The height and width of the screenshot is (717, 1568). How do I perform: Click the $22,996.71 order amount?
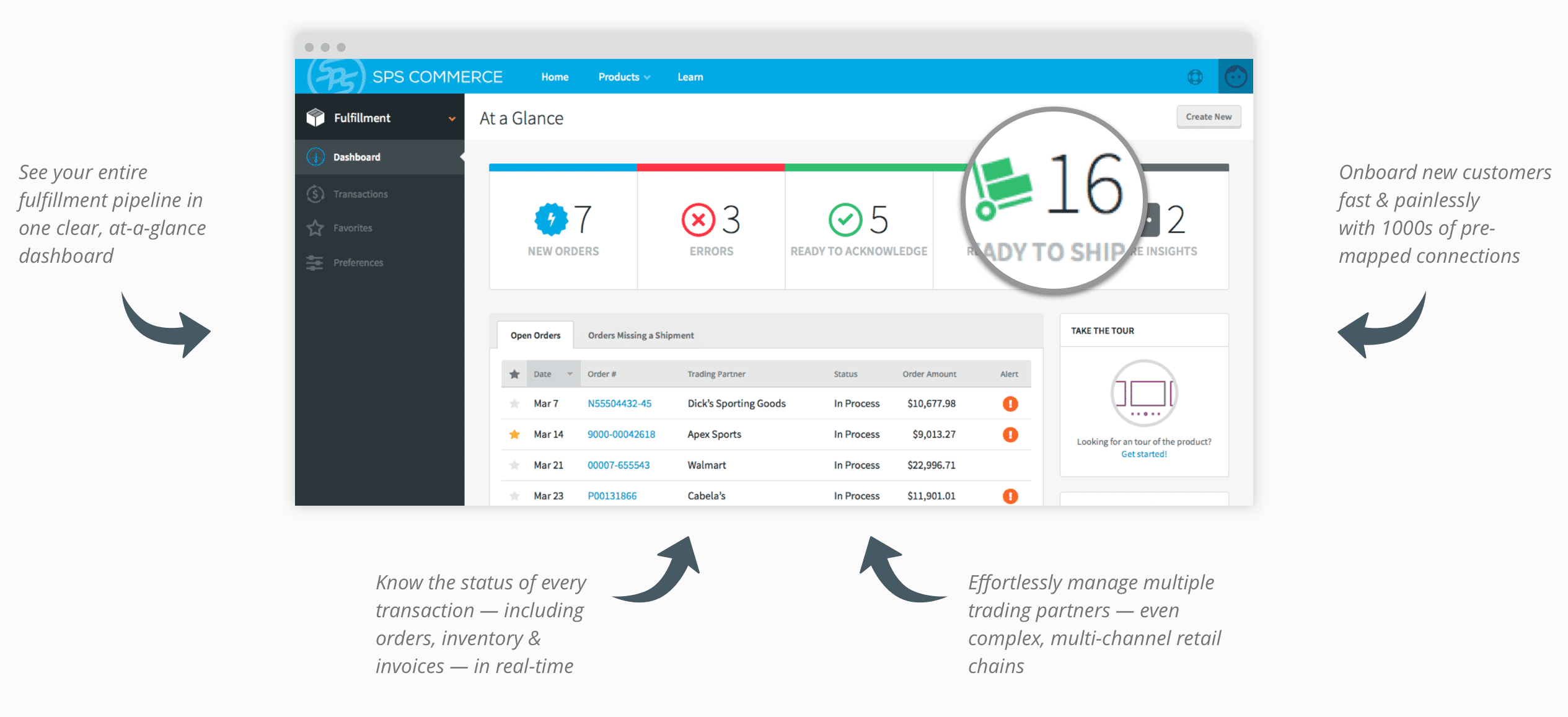pyautogui.click(x=932, y=465)
